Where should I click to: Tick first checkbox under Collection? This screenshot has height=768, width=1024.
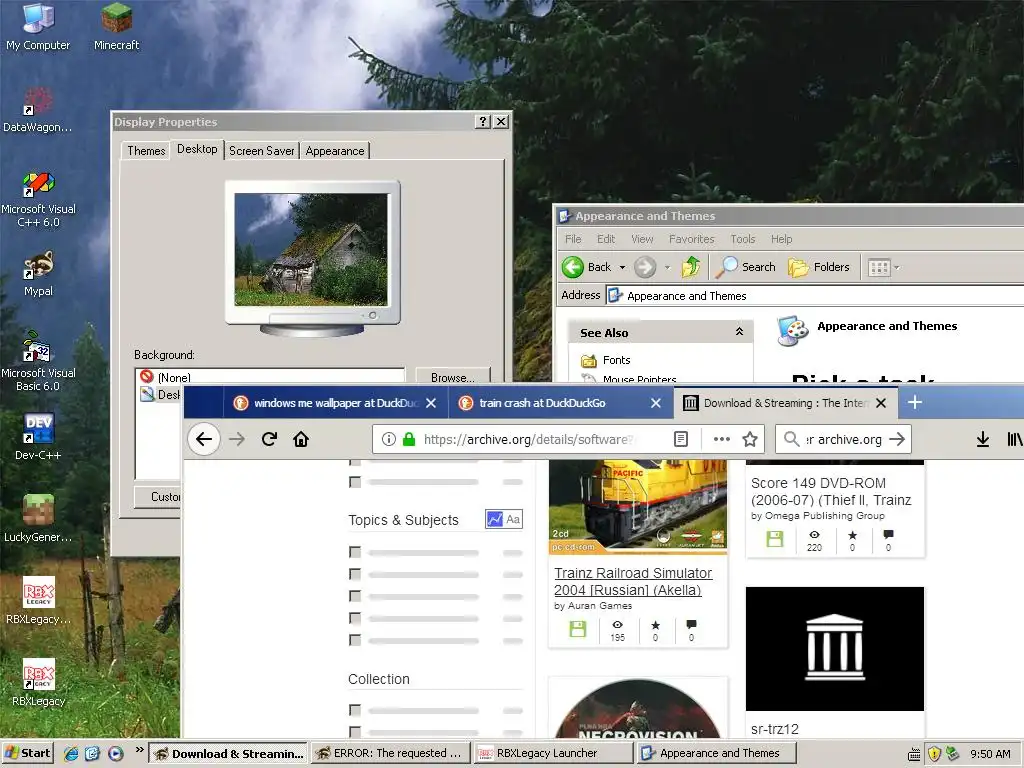coord(355,710)
